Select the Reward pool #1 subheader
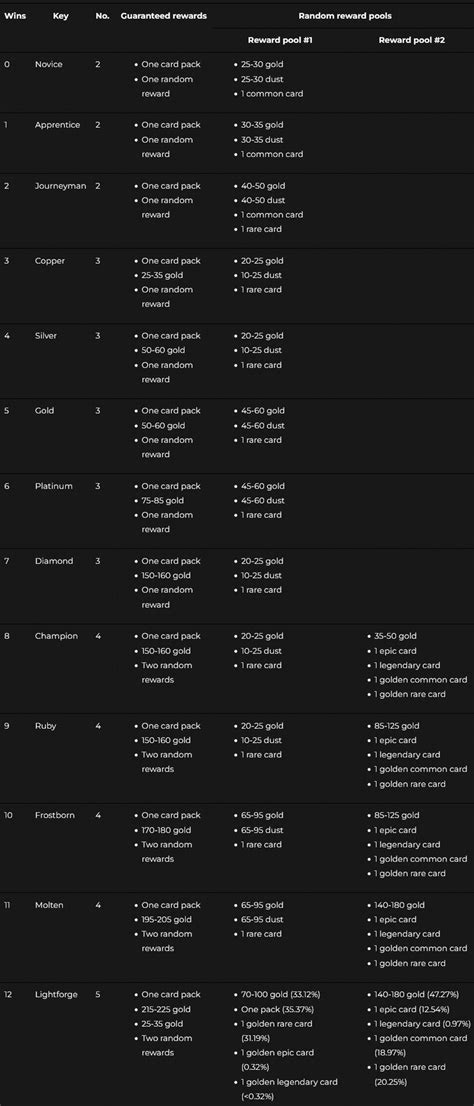The width and height of the screenshot is (474, 1106). click(x=280, y=40)
